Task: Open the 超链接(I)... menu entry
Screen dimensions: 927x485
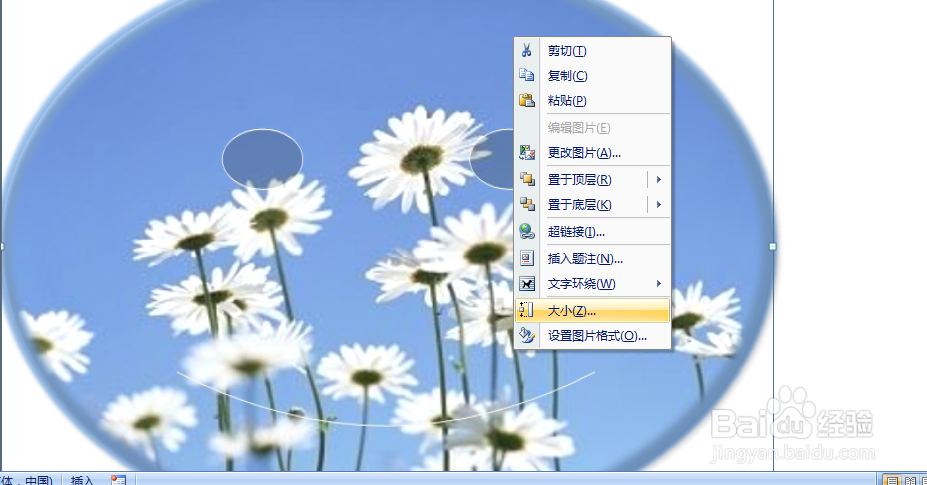Action: click(592, 232)
